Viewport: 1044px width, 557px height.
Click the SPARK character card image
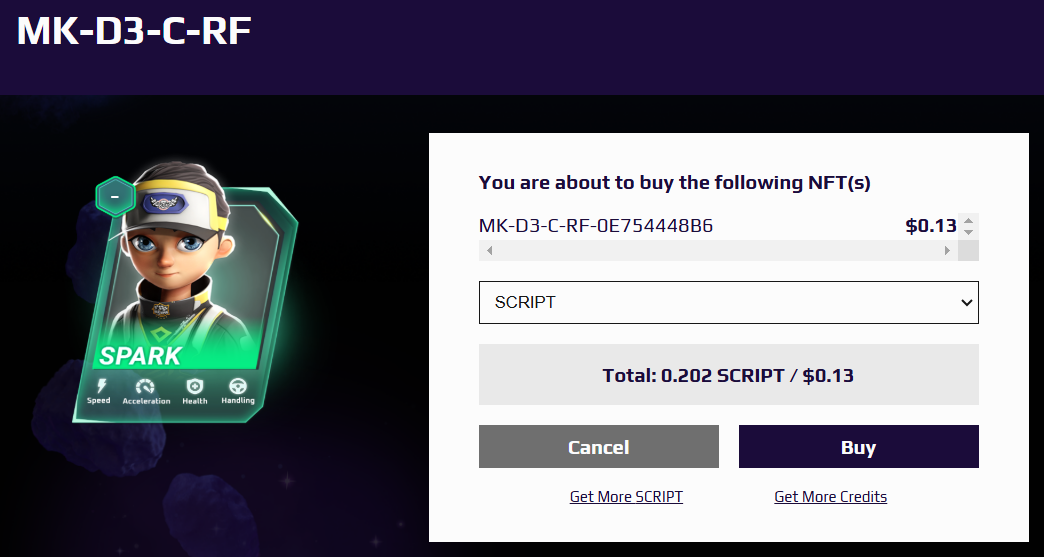(185, 291)
